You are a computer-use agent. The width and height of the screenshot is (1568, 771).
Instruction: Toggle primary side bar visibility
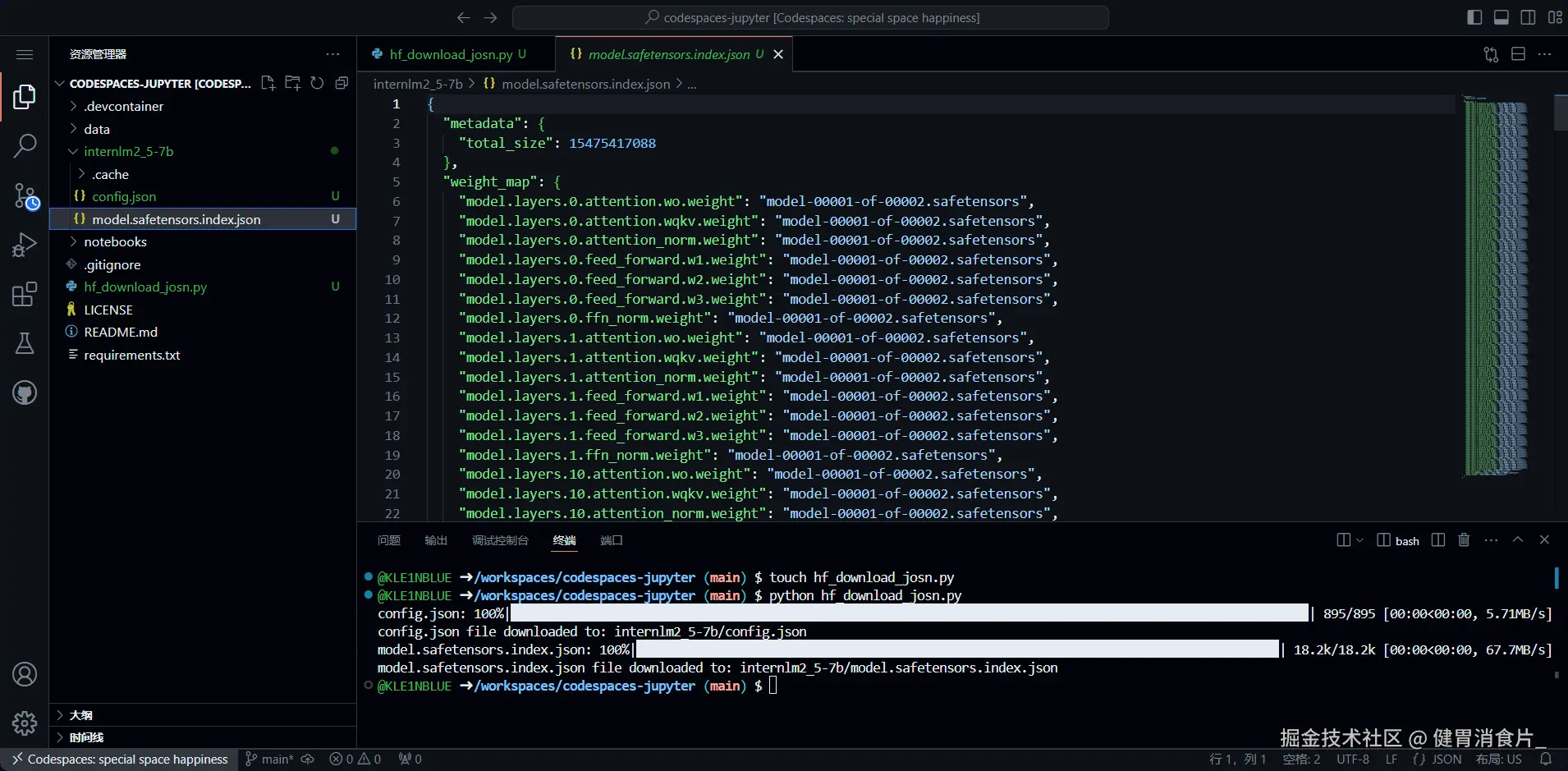1474,17
